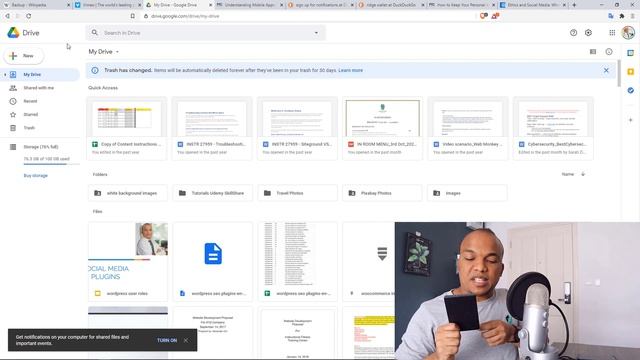Close the notifications toast popup

click(x=186, y=340)
